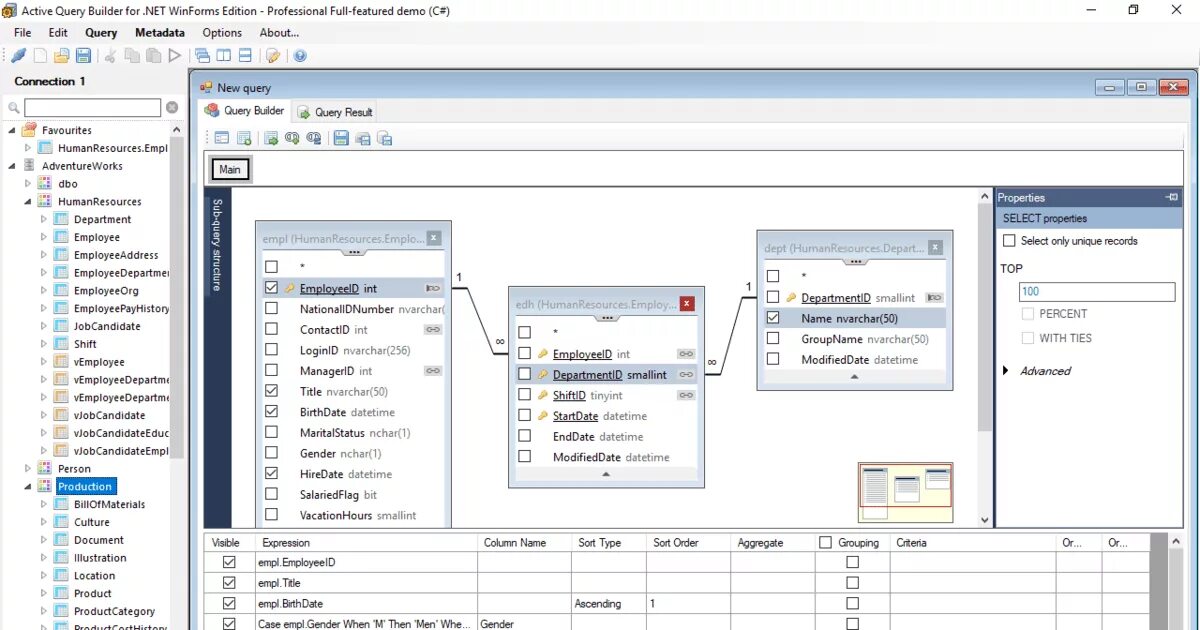Screen dimensions: 1200x630
Task: Click the diagram overview minimap thumbnail
Action: (905, 492)
